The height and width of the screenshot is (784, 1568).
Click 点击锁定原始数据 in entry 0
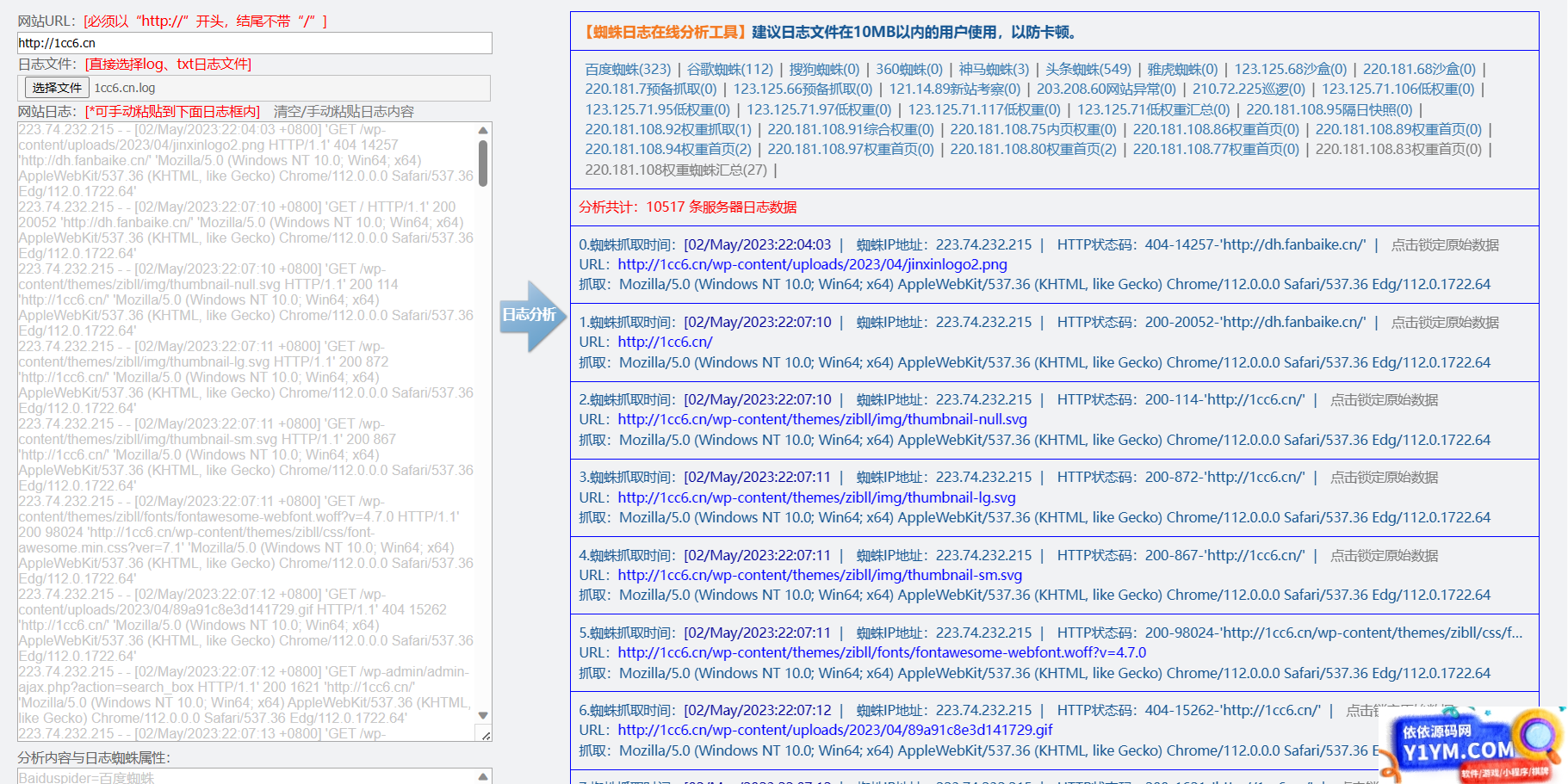(1445, 244)
